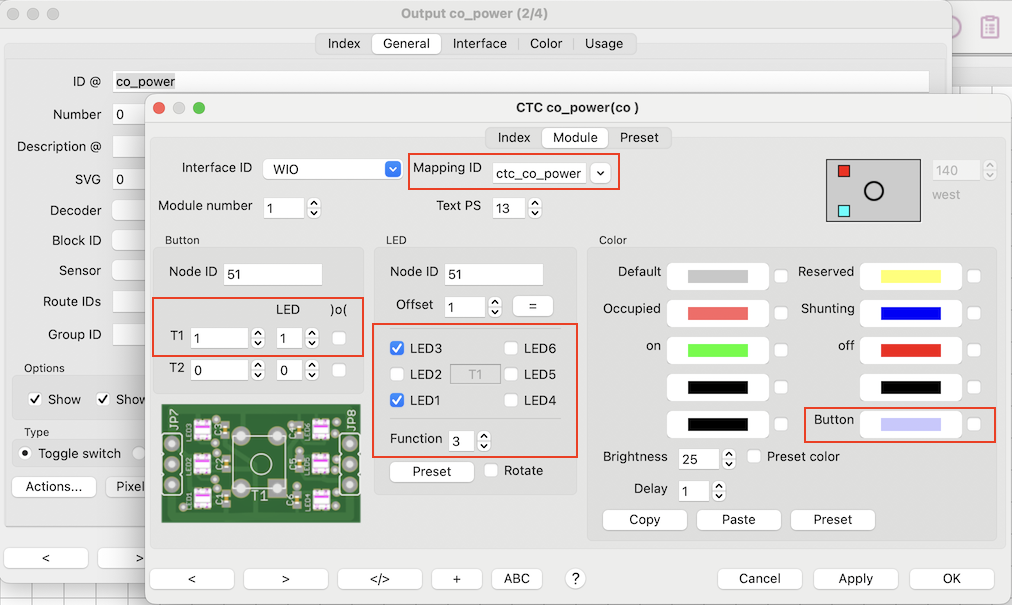Click the cyan square in orientation preview
The height and width of the screenshot is (605, 1012).
click(843, 211)
